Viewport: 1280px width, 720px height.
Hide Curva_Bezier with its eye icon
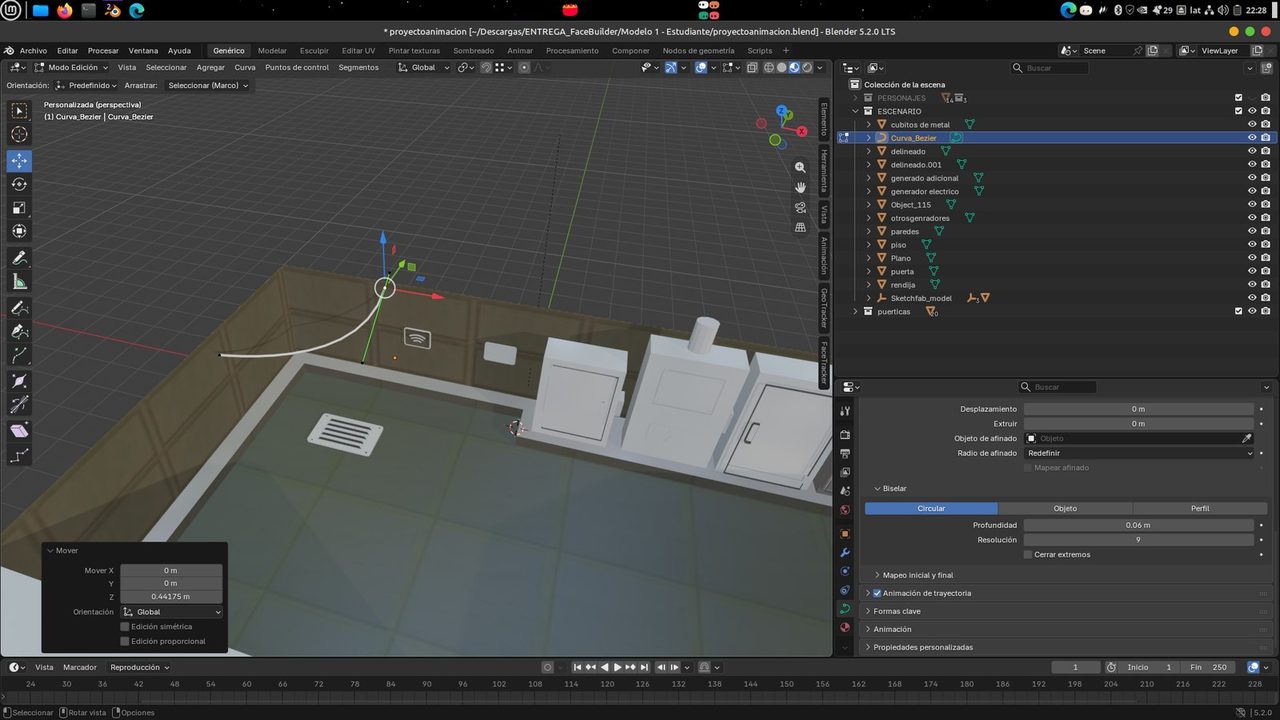click(1252, 138)
